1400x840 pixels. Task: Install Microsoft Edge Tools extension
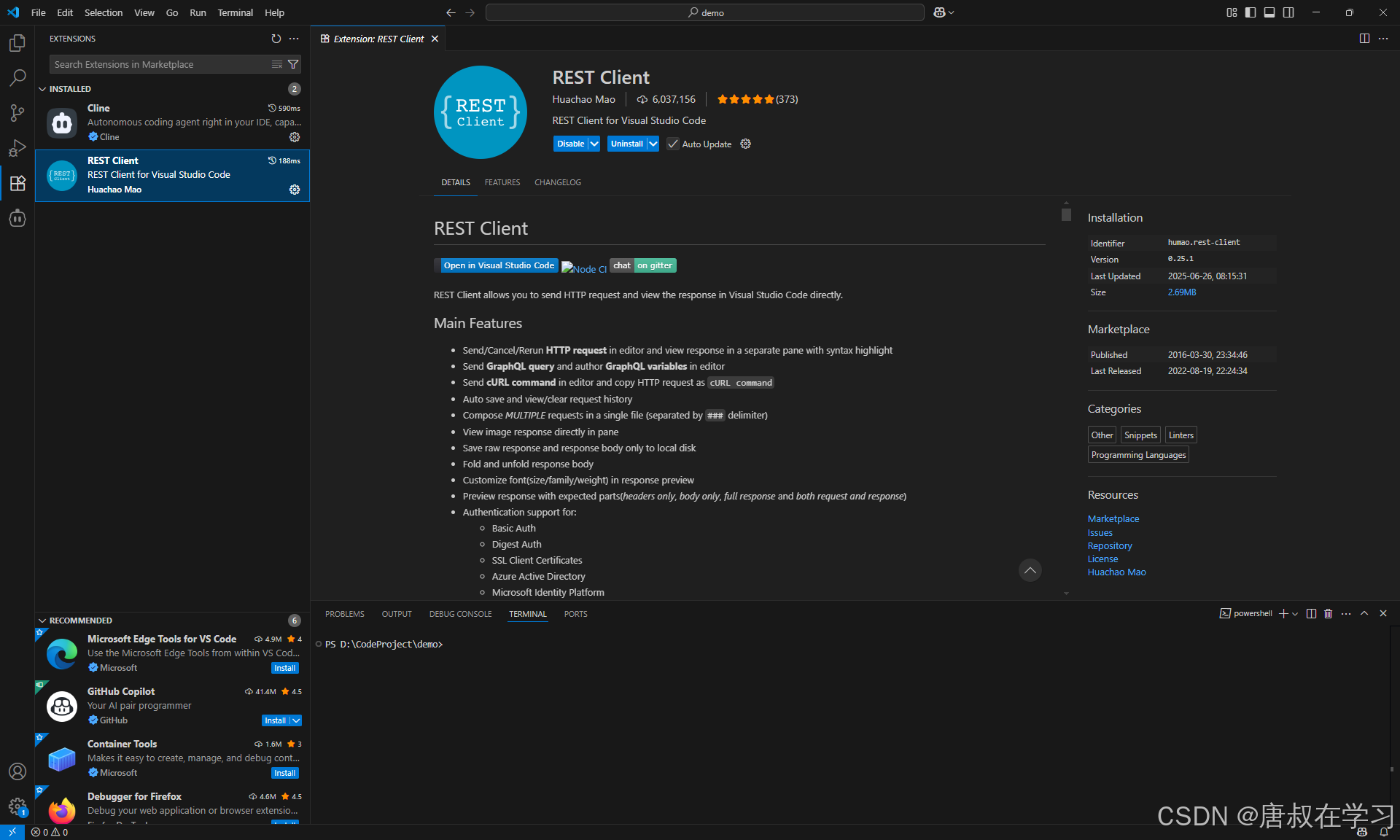click(284, 668)
